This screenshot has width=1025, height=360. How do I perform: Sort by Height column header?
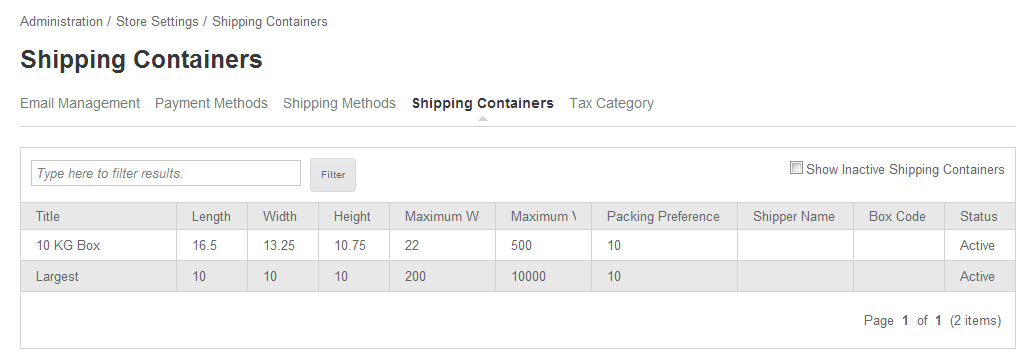point(354,216)
